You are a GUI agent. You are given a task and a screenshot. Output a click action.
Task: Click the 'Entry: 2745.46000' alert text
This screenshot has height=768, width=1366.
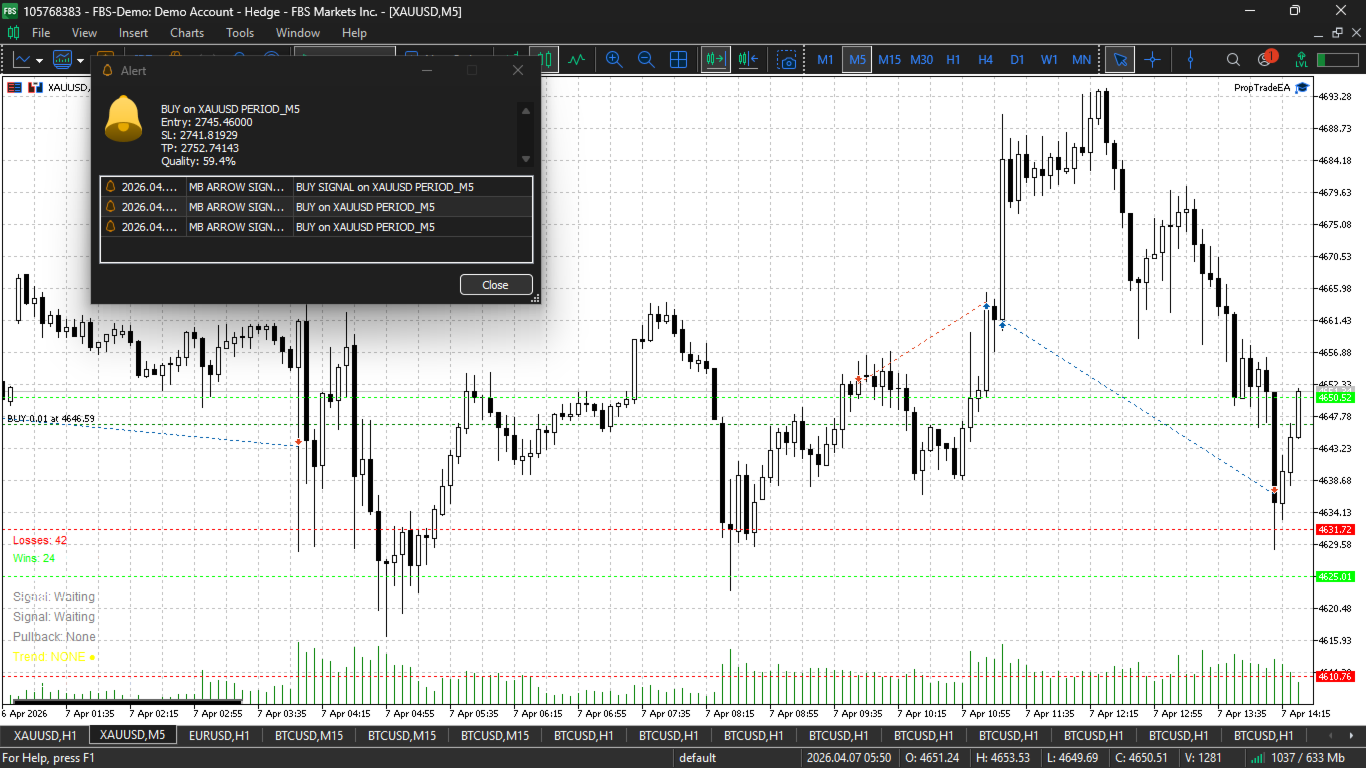point(207,122)
